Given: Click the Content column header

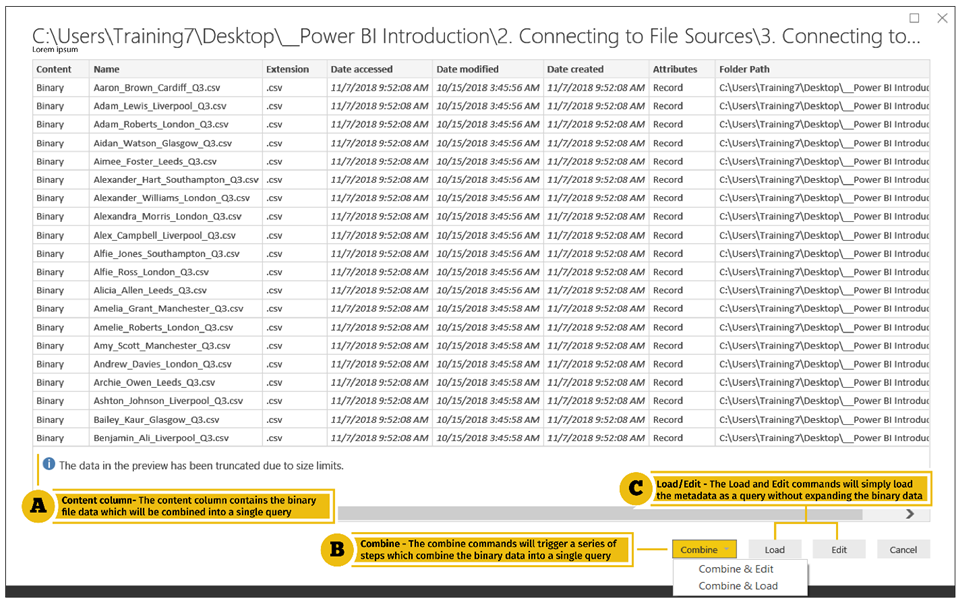Looking at the screenshot, I should click(x=53, y=69).
